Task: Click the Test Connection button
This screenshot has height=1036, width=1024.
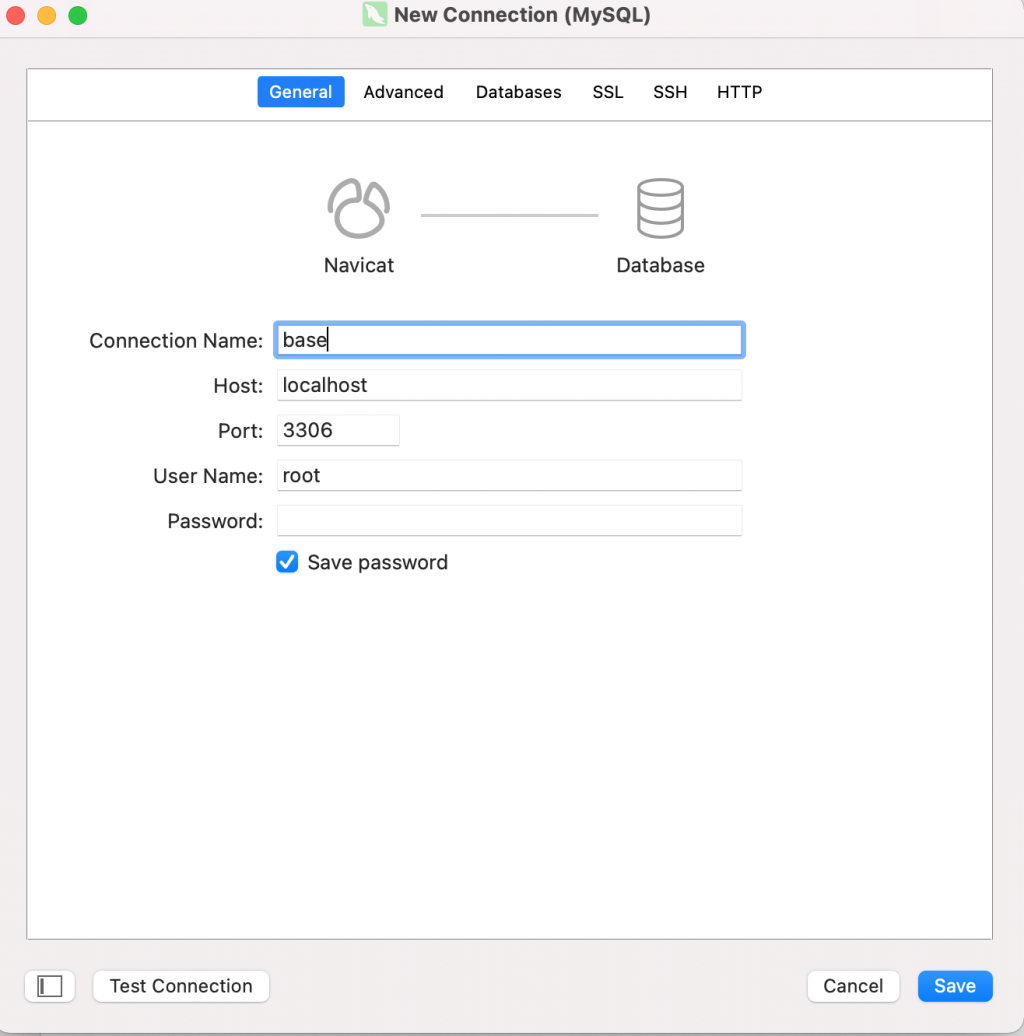Action: tap(181, 986)
